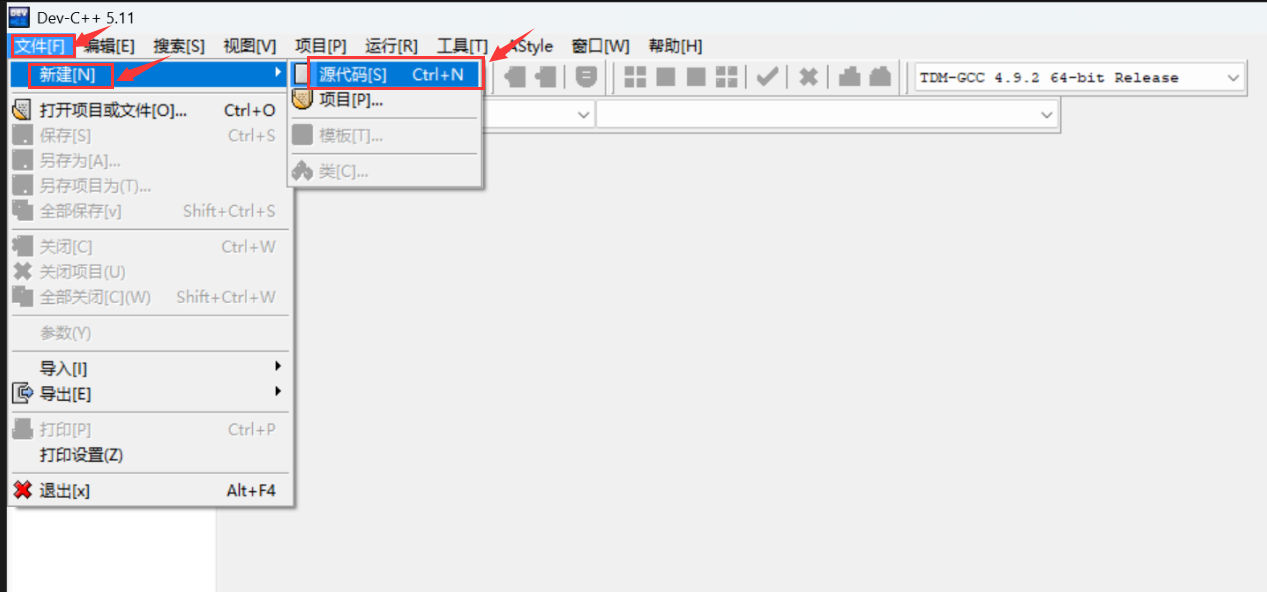
Task: Open the 视图[V] menu
Action: tap(249, 46)
